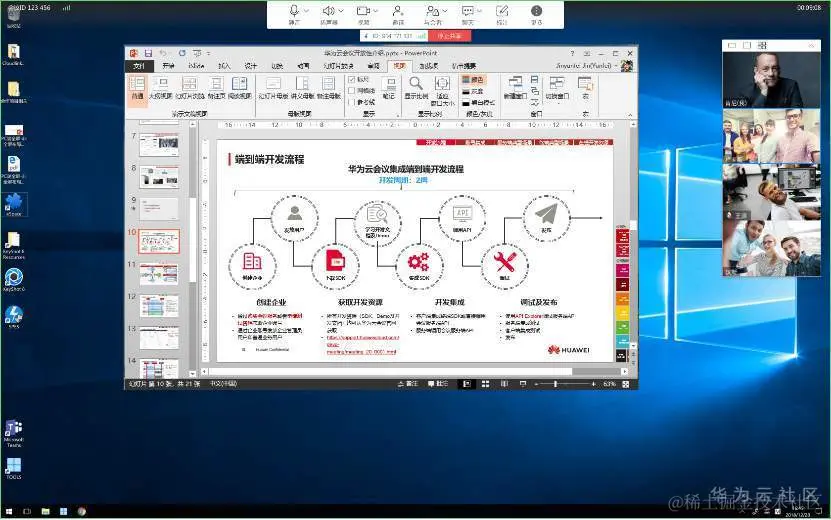Toggle the Notes (备注) pane from status bar
The image size is (831, 520).
coord(408,384)
